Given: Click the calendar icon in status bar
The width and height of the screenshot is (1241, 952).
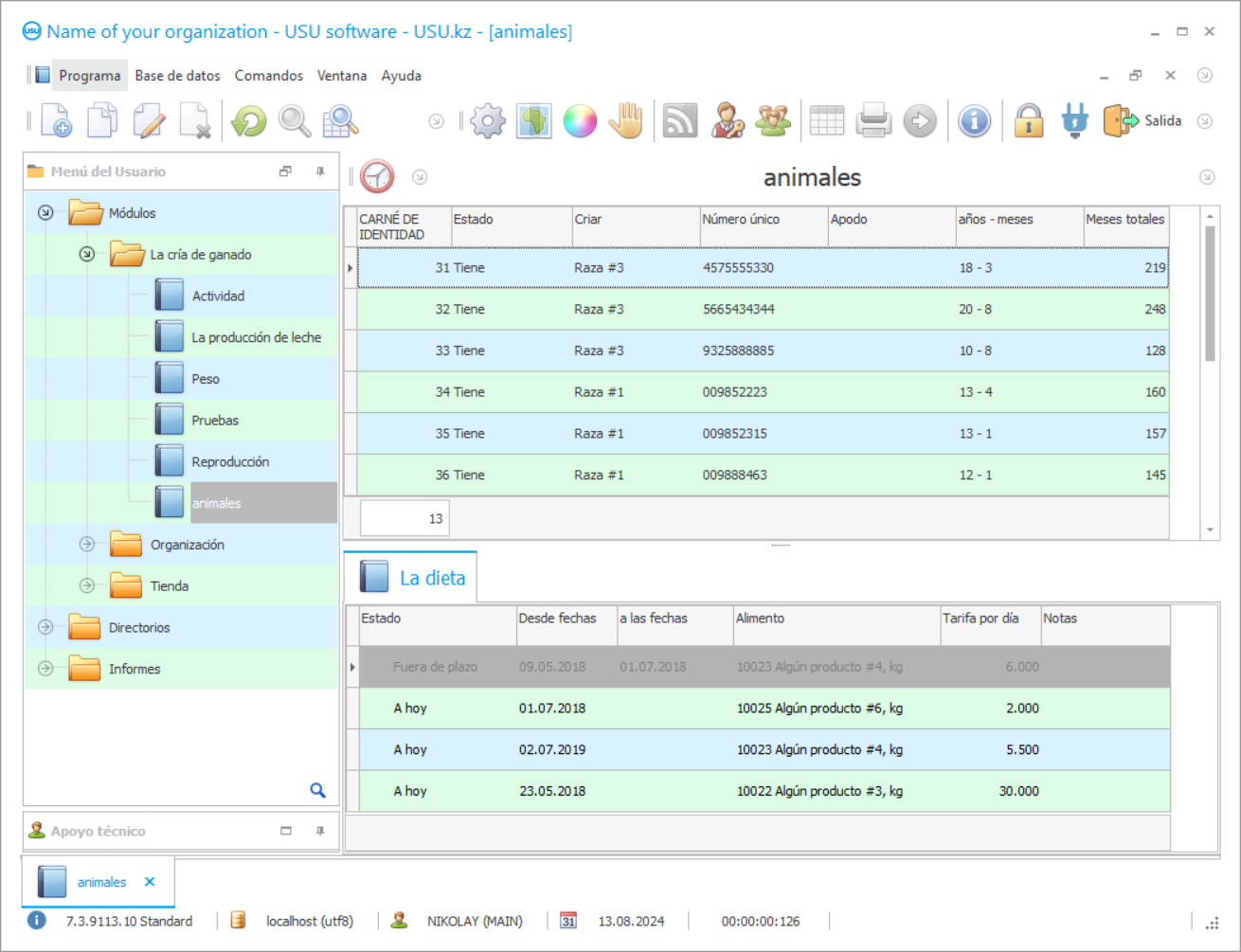Looking at the screenshot, I should click(568, 920).
